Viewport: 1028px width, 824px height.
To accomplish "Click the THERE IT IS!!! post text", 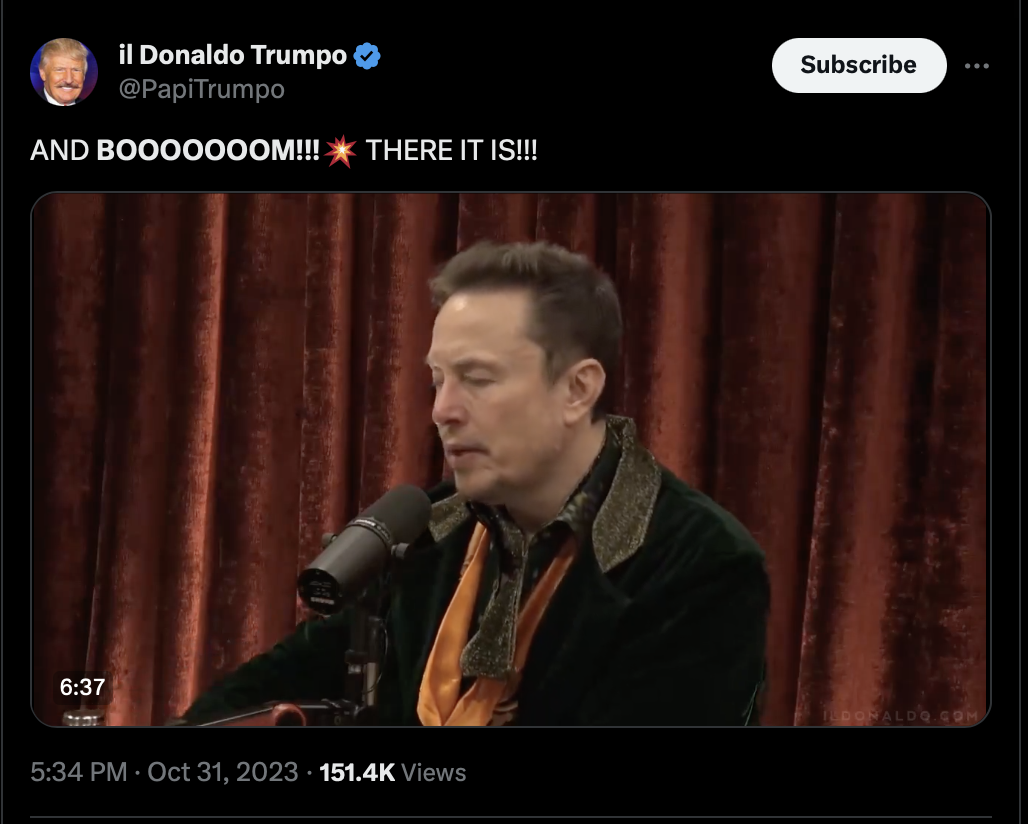I will coord(451,151).
